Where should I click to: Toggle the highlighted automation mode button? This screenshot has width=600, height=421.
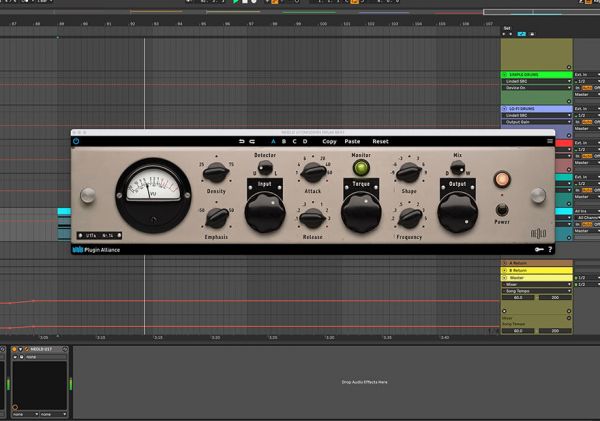(x=522, y=34)
